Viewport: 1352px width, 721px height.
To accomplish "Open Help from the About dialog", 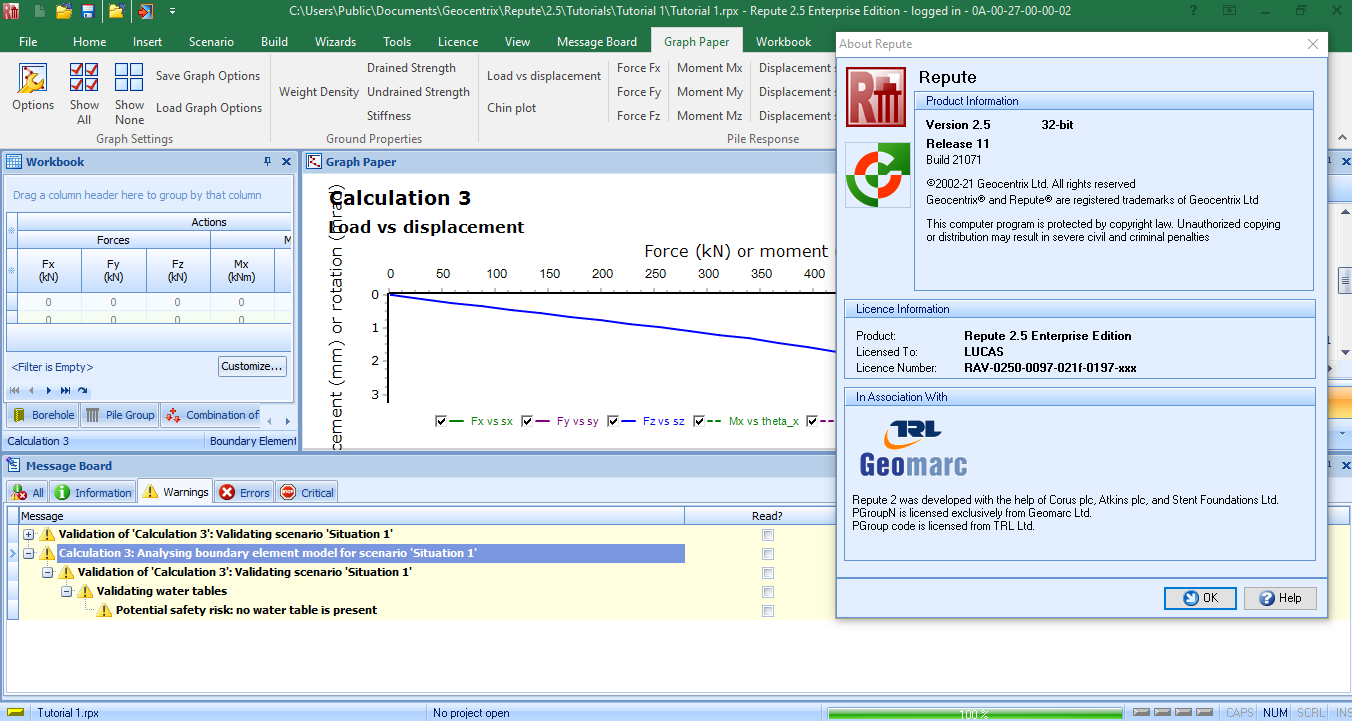I will click(x=1280, y=597).
